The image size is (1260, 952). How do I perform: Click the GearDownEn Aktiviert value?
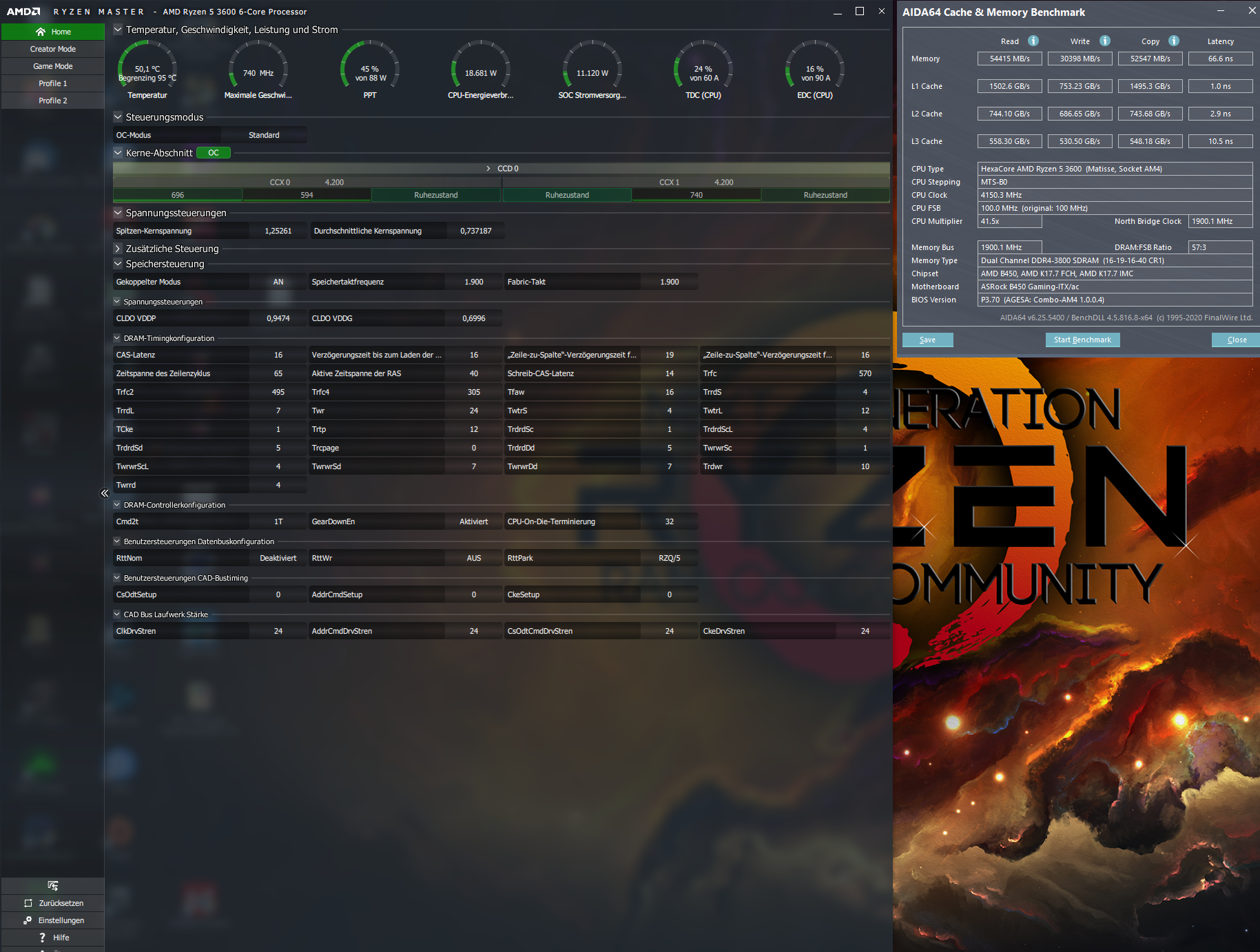[474, 521]
